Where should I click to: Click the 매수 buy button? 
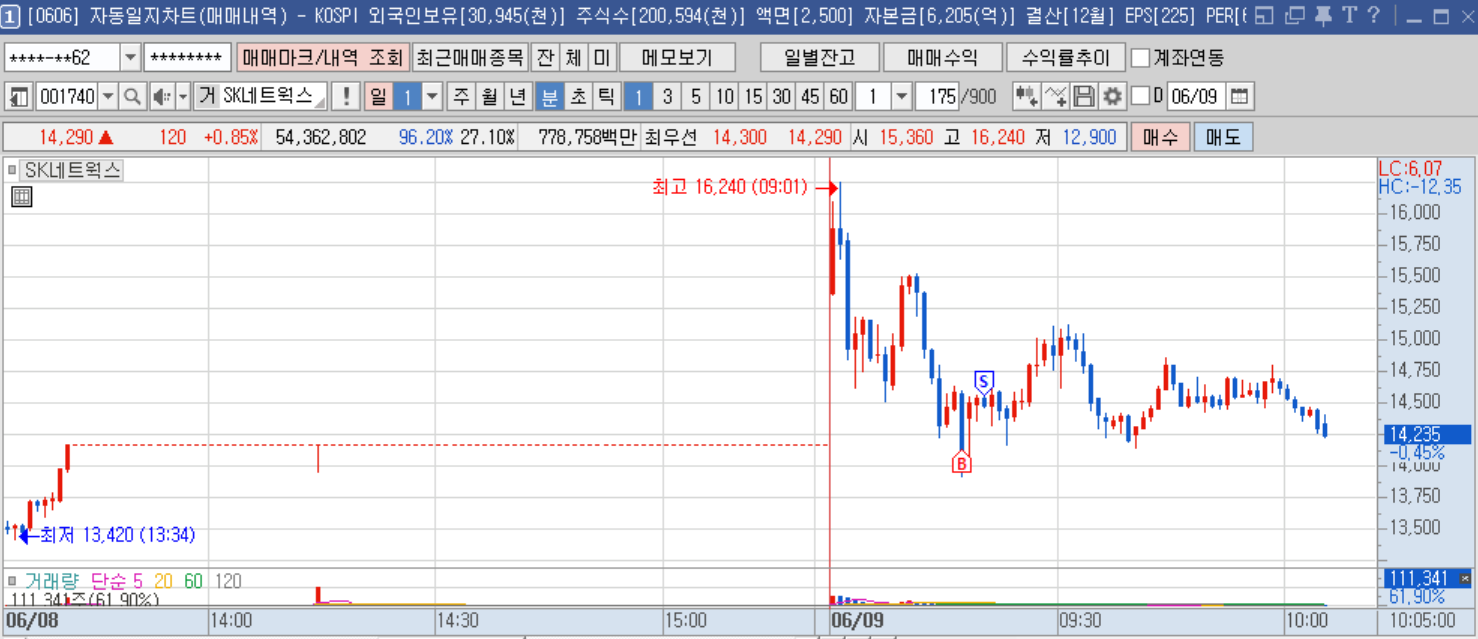[x=1160, y=137]
